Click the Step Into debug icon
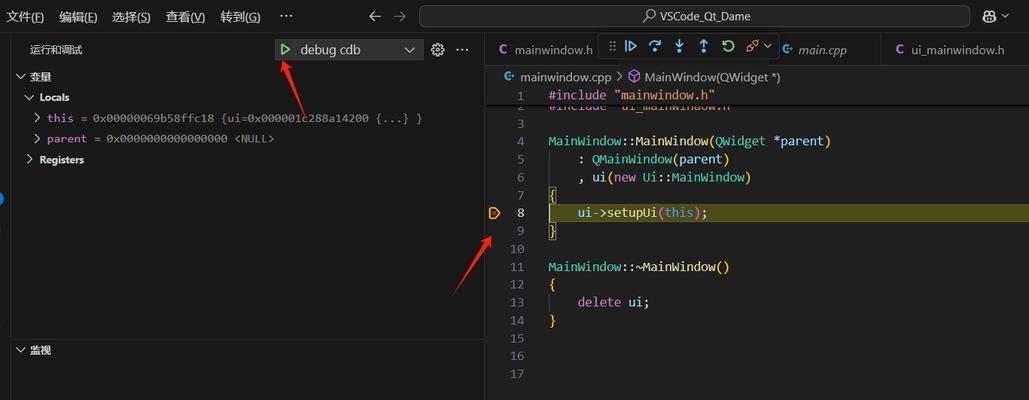 679,46
